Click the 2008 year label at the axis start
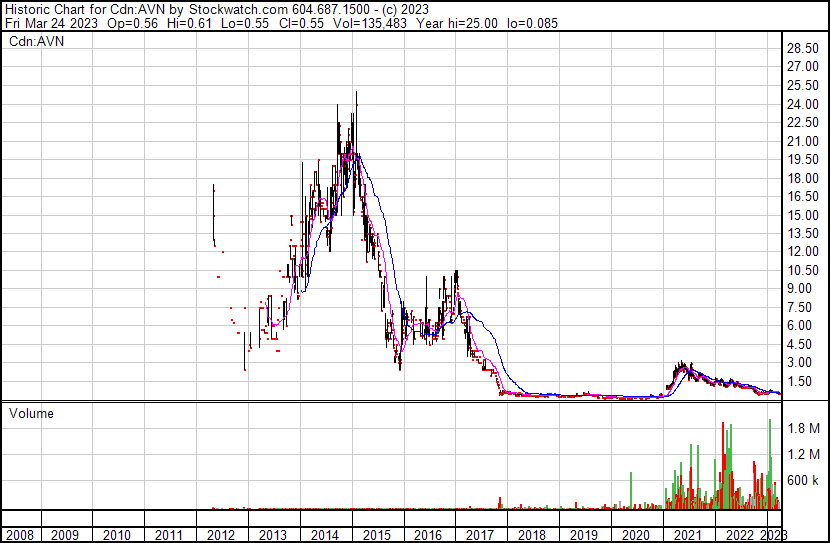The height and width of the screenshot is (543, 830). pyautogui.click(x=19, y=535)
